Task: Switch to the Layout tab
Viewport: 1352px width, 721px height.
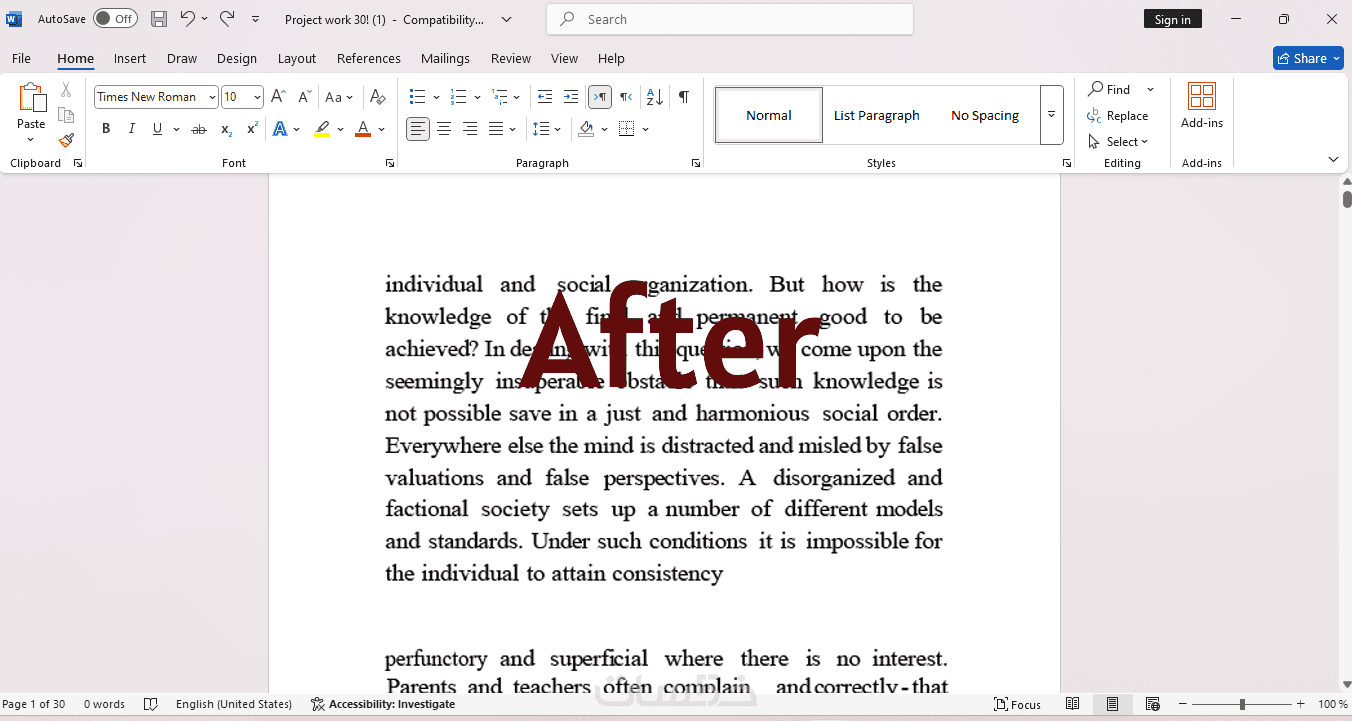Action: 297,59
